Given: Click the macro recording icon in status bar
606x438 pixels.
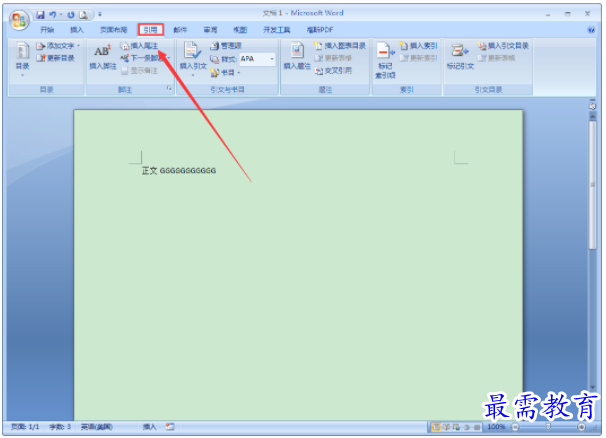Looking at the screenshot, I should (170, 427).
